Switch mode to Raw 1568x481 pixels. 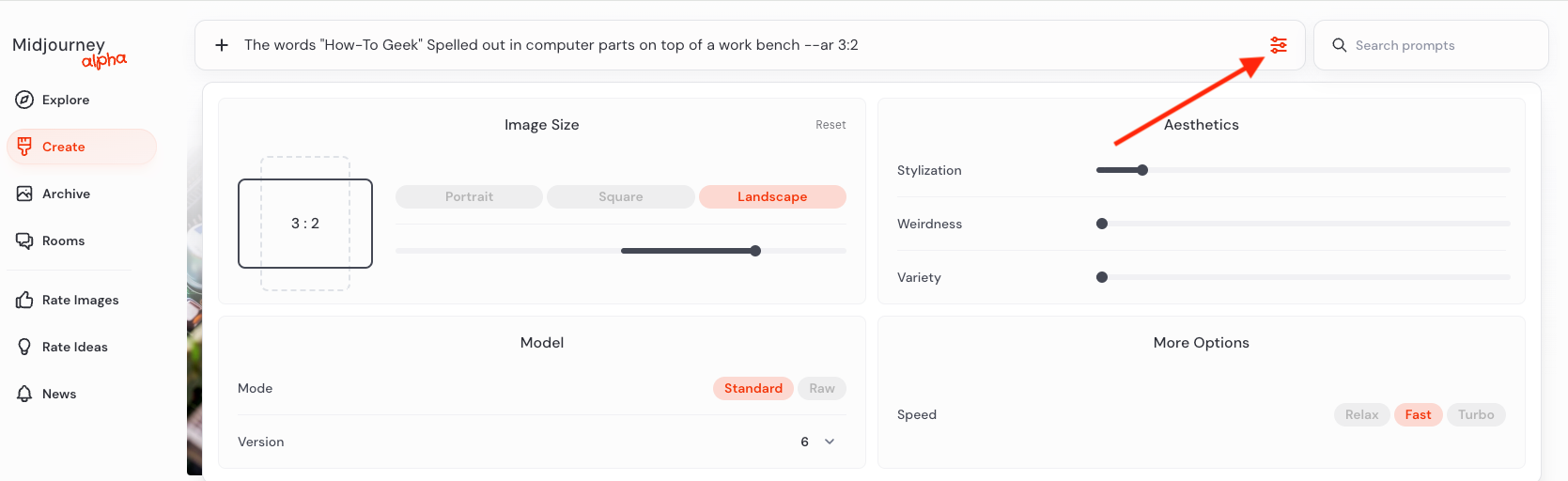[821, 388]
